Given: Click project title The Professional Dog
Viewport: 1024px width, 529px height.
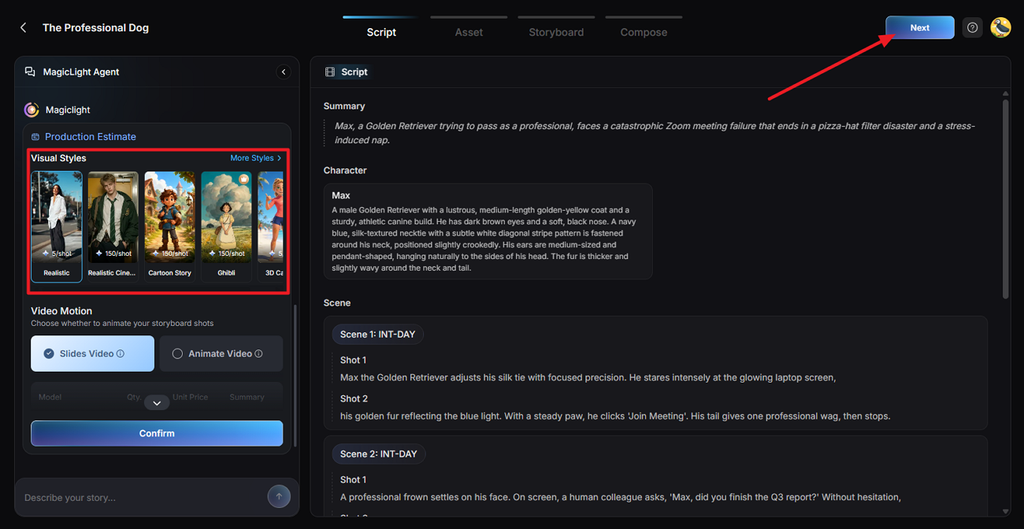Looking at the screenshot, I should pyautogui.click(x=95, y=28).
